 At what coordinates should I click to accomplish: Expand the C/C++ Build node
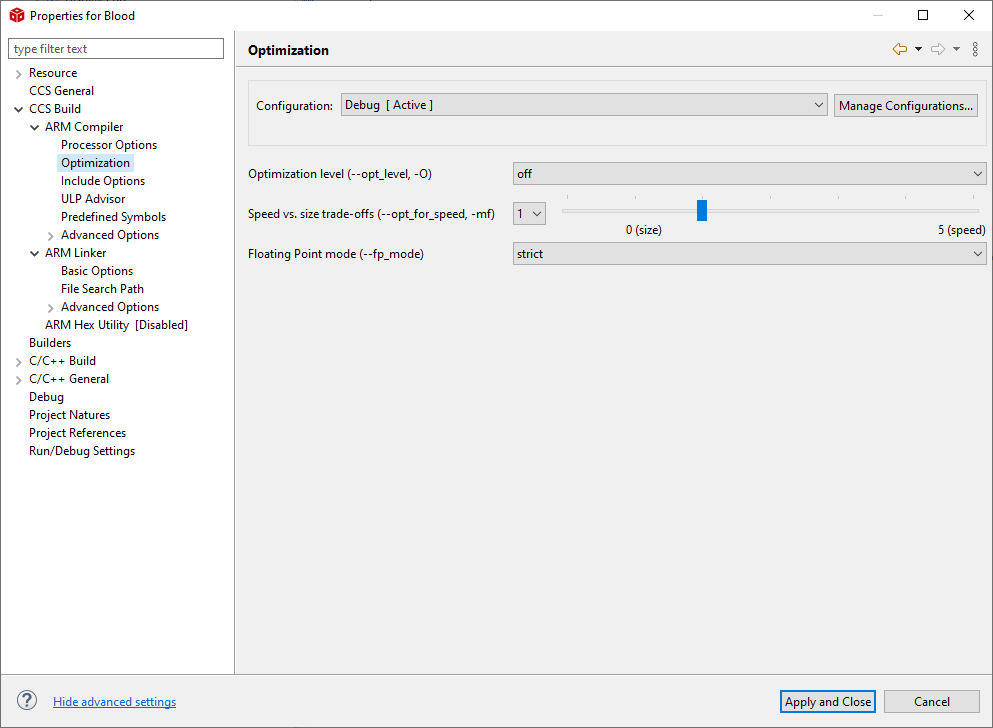(18, 361)
